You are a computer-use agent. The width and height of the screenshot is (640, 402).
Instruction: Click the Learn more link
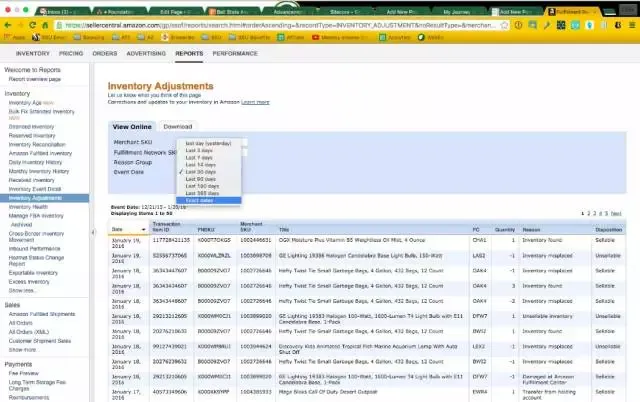255,102
